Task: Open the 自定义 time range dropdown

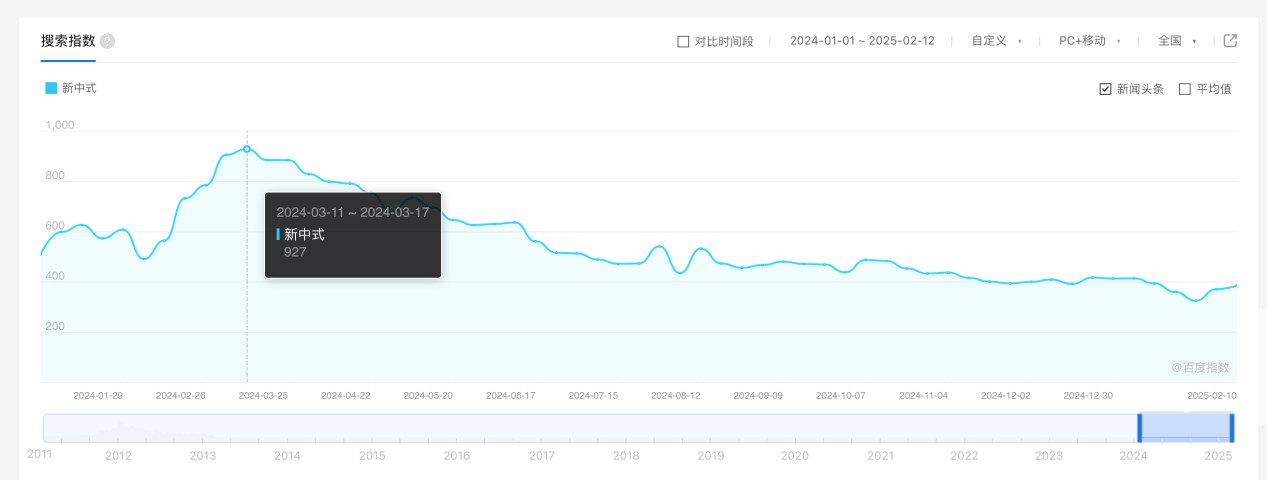Action: click(996, 41)
